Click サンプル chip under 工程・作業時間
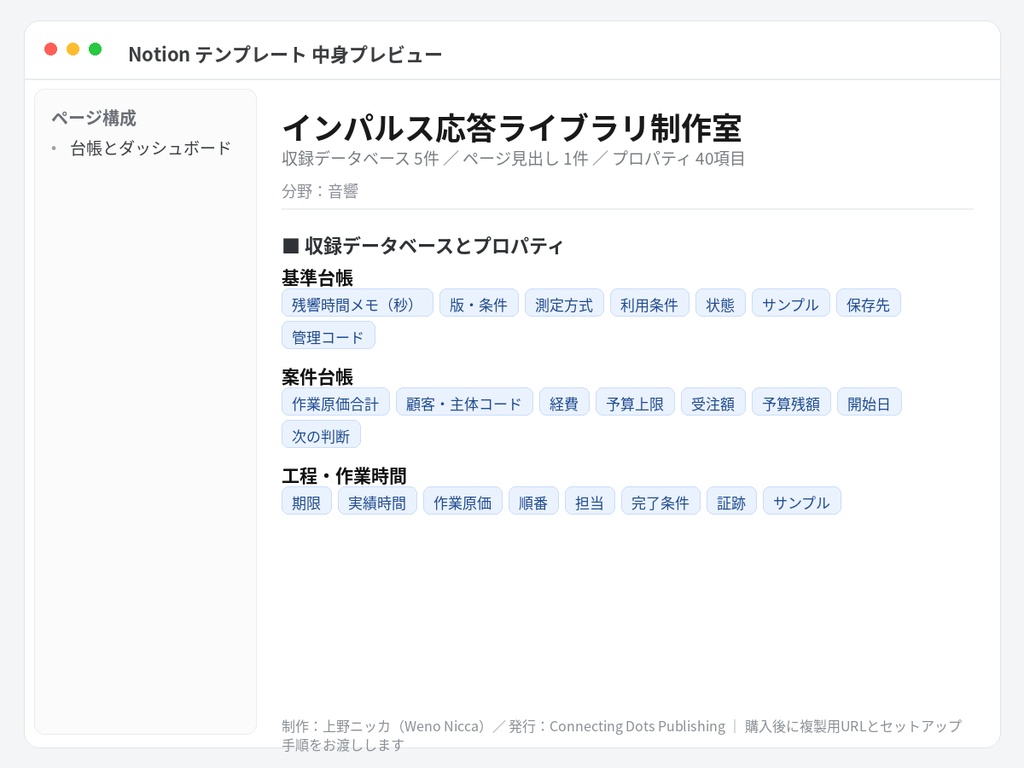This screenshot has width=1024, height=768. [x=802, y=502]
